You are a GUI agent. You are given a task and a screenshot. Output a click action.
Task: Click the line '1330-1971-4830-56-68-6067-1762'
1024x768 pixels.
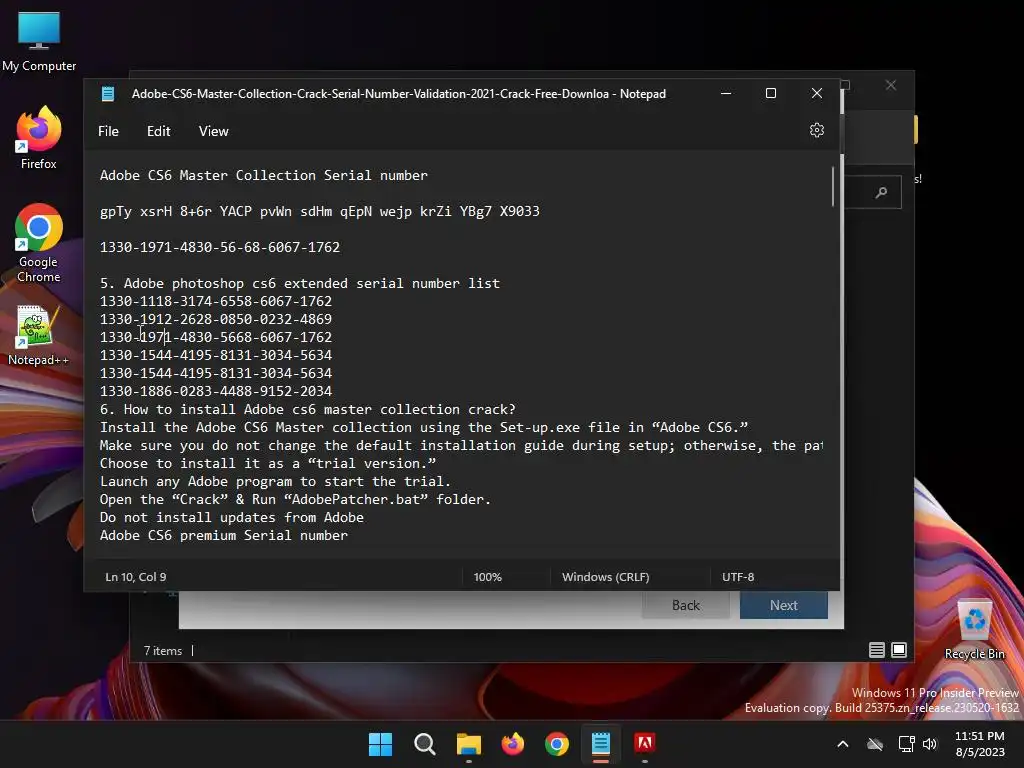[x=220, y=248]
